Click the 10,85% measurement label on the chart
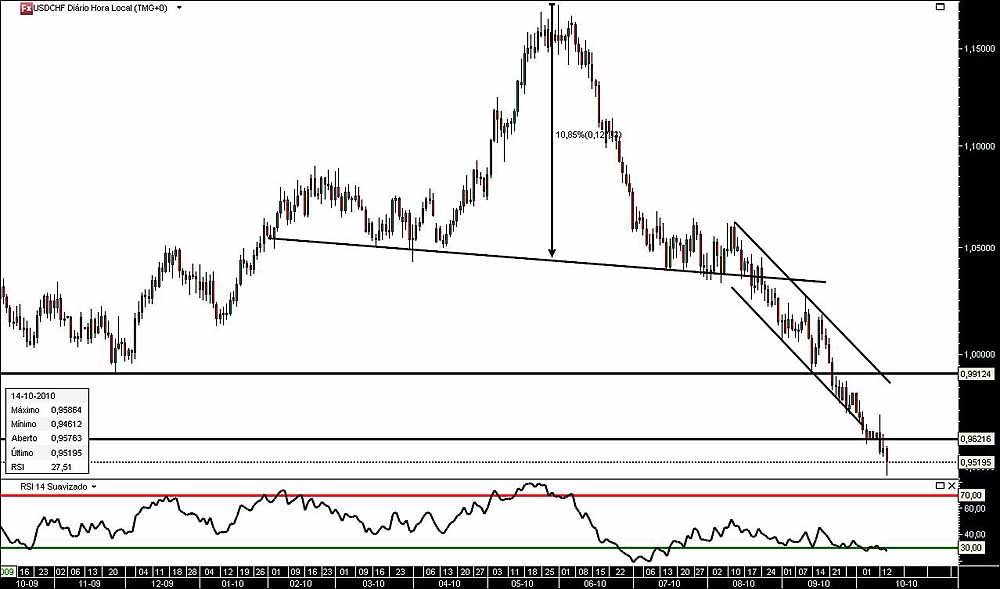This screenshot has height=589, width=1000. 588,135
